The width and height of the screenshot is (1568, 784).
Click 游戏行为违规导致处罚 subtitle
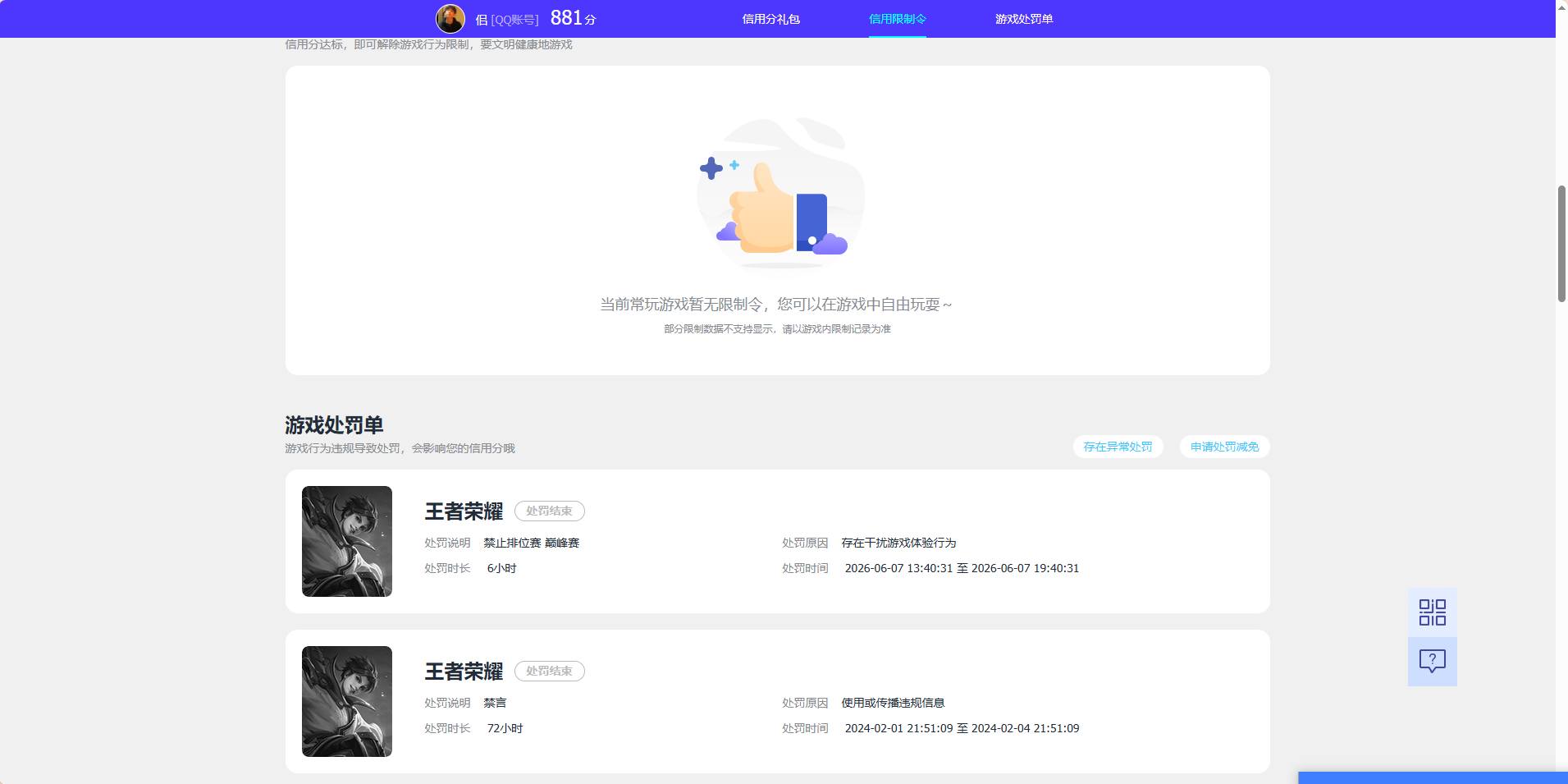[400, 448]
